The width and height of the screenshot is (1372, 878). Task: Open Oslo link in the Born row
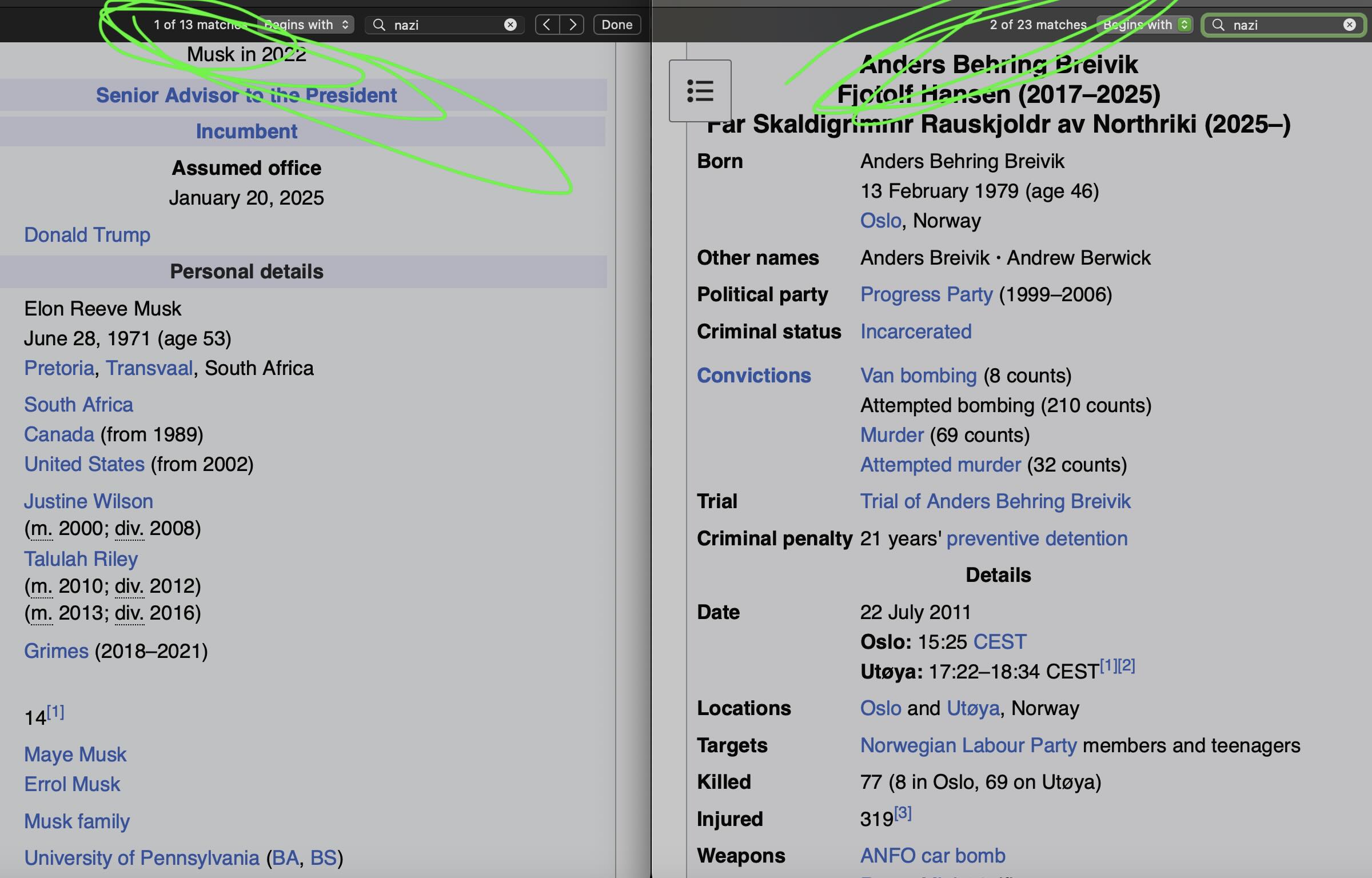880,221
